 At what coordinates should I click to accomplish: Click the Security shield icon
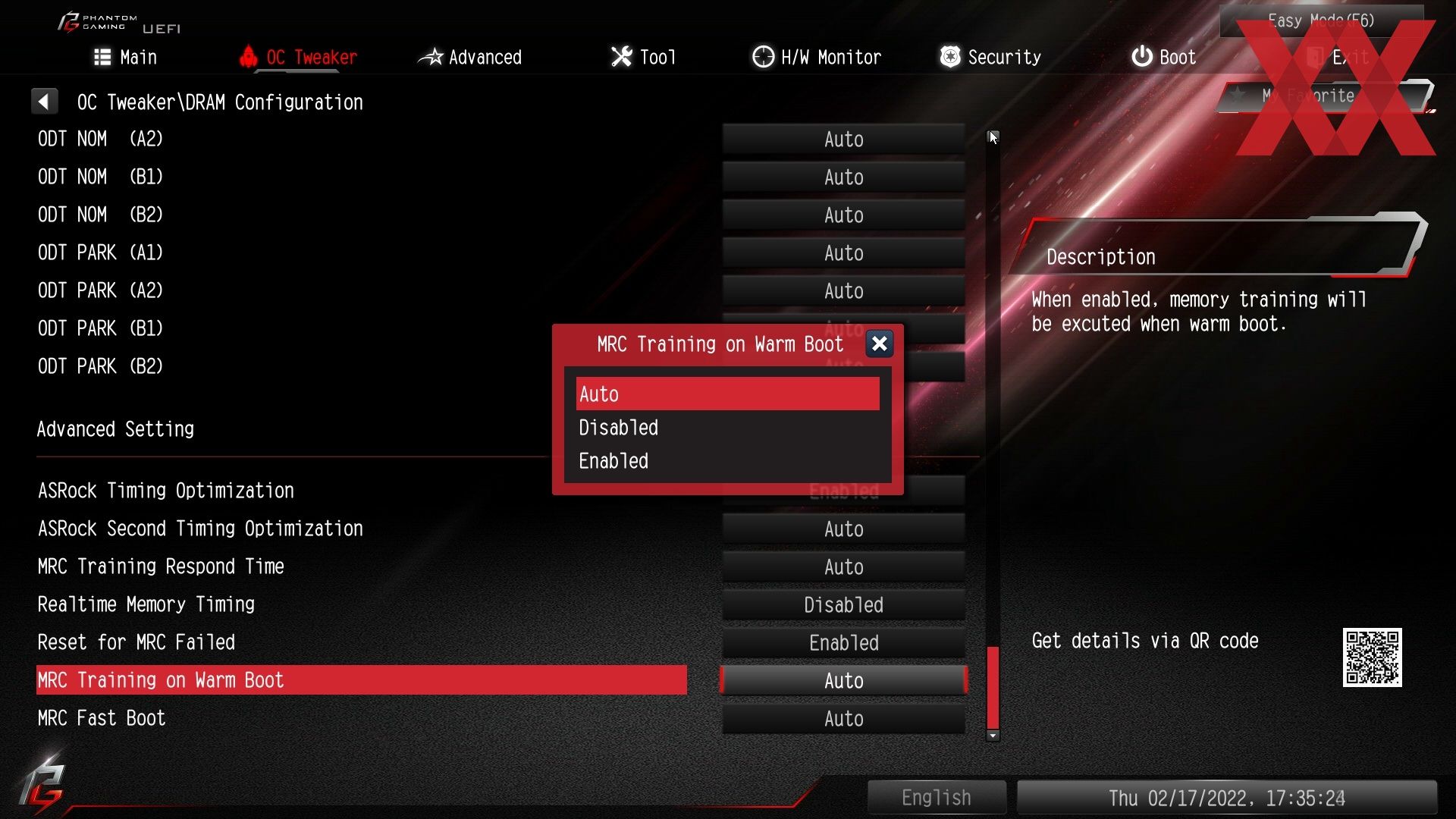tap(950, 56)
